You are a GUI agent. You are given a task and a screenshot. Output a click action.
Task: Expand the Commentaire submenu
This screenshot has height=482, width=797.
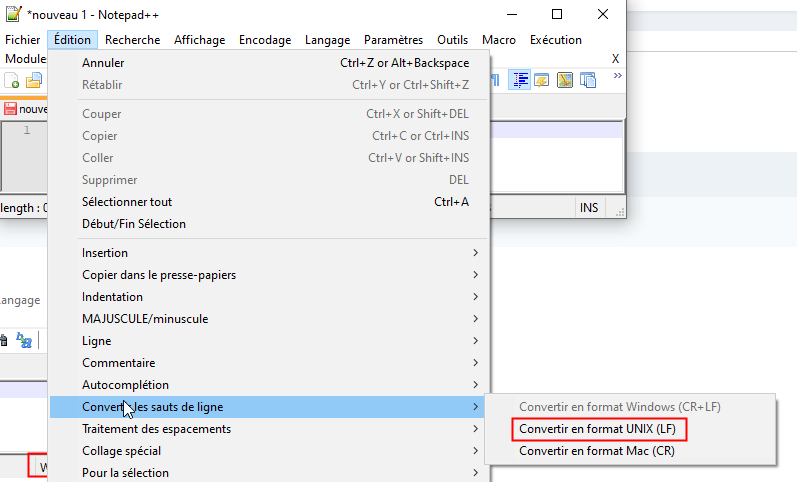(268, 363)
